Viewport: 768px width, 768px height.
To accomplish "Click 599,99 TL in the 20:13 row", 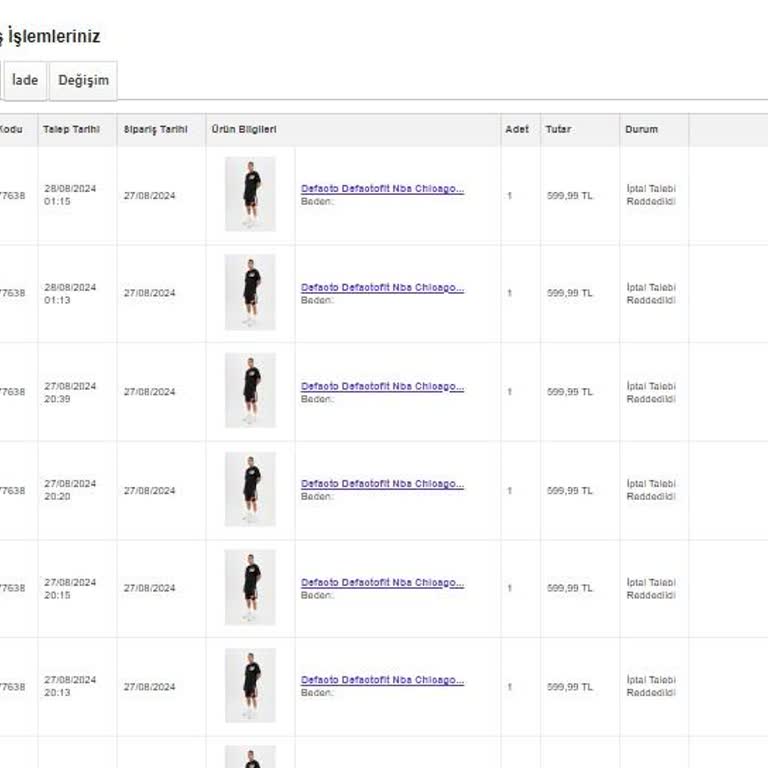I will click(570, 687).
